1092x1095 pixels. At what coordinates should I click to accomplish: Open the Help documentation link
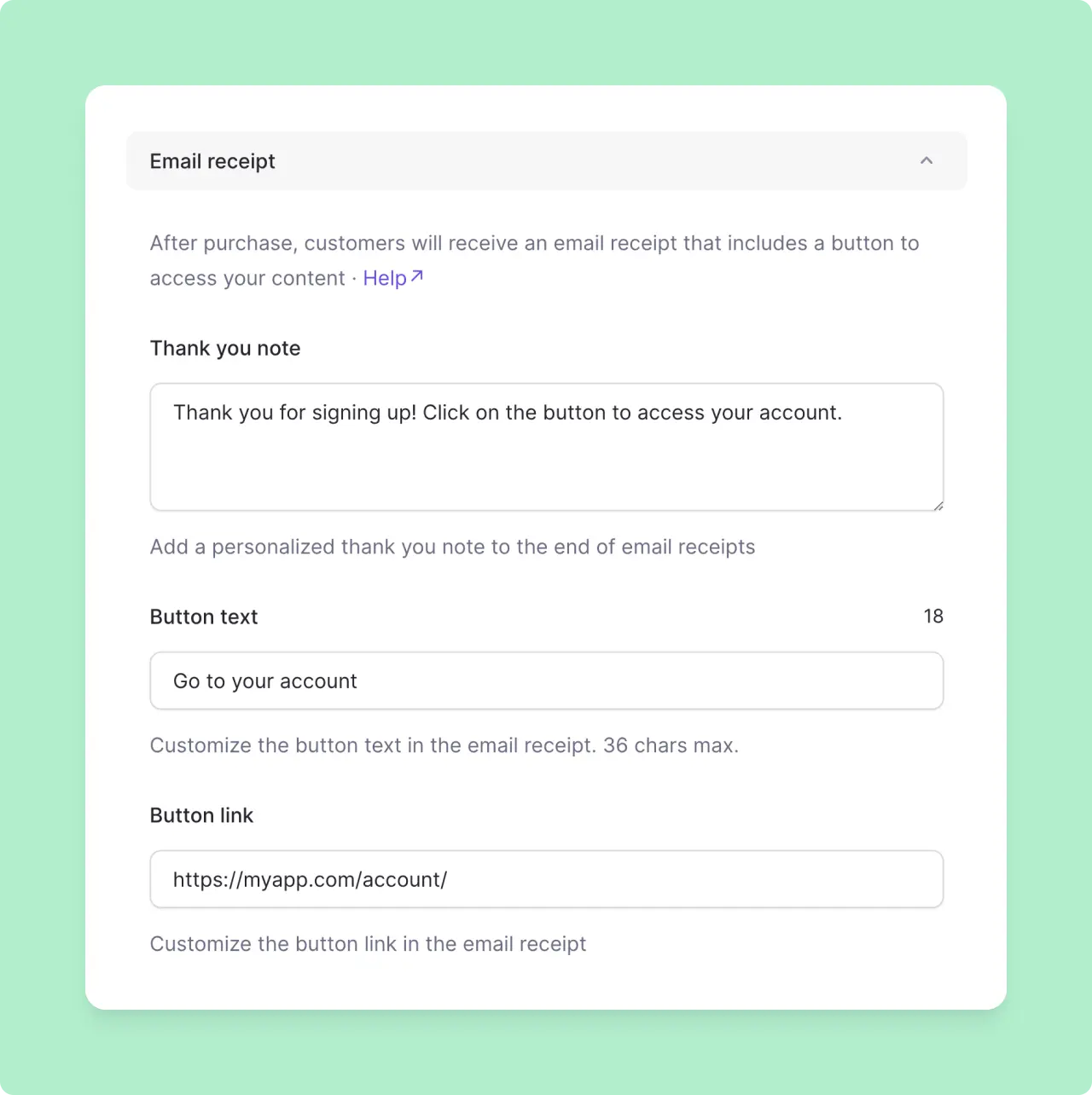(x=384, y=278)
